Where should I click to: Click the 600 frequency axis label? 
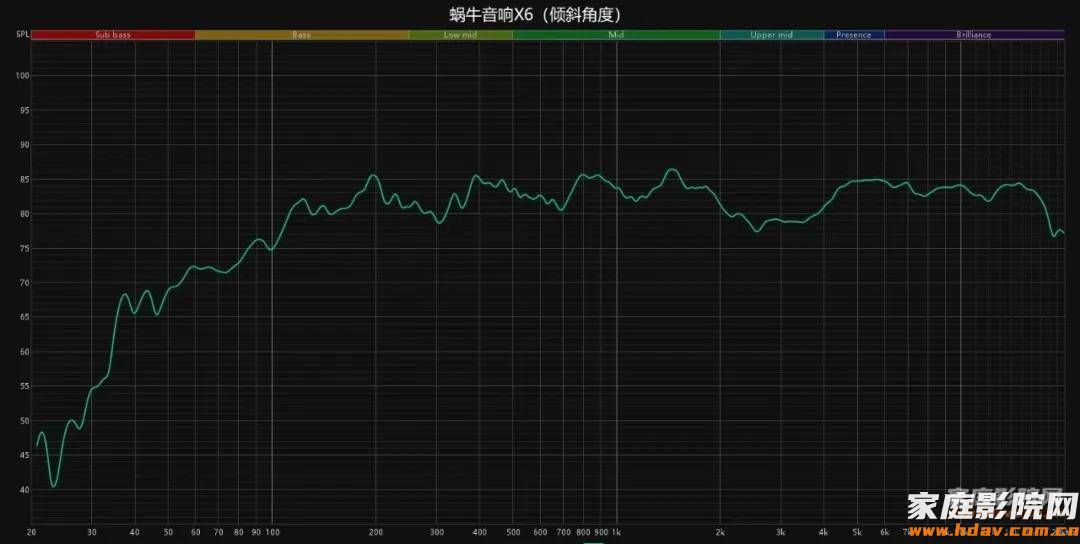click(x=540, y=532)
